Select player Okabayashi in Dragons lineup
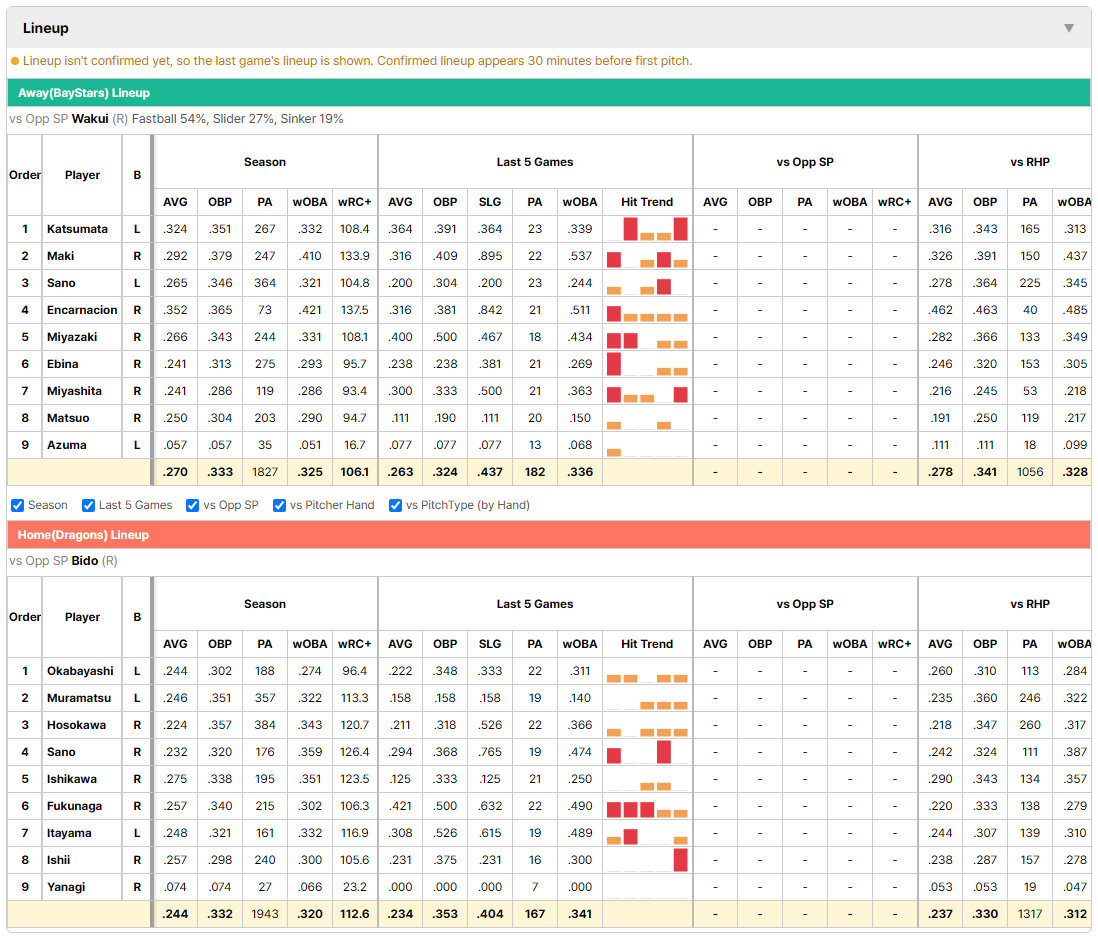This screenshot has height=939, width=1098. (x=80, y=671)
